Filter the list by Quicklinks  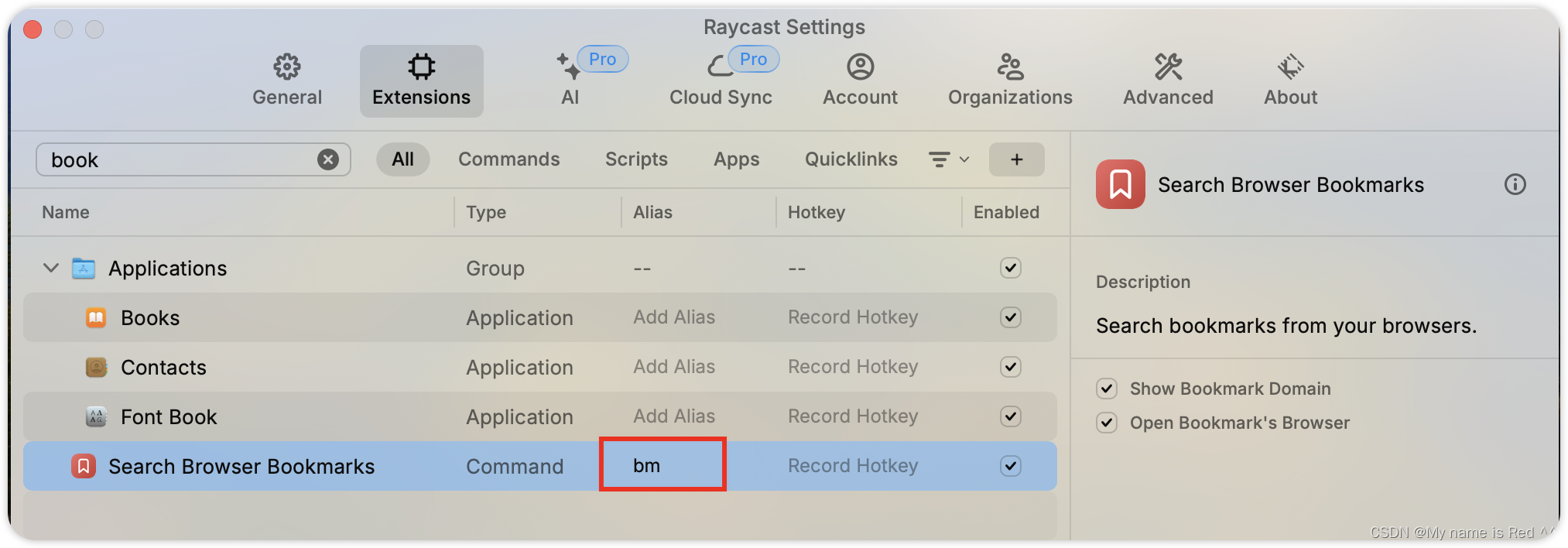[851, 159]
